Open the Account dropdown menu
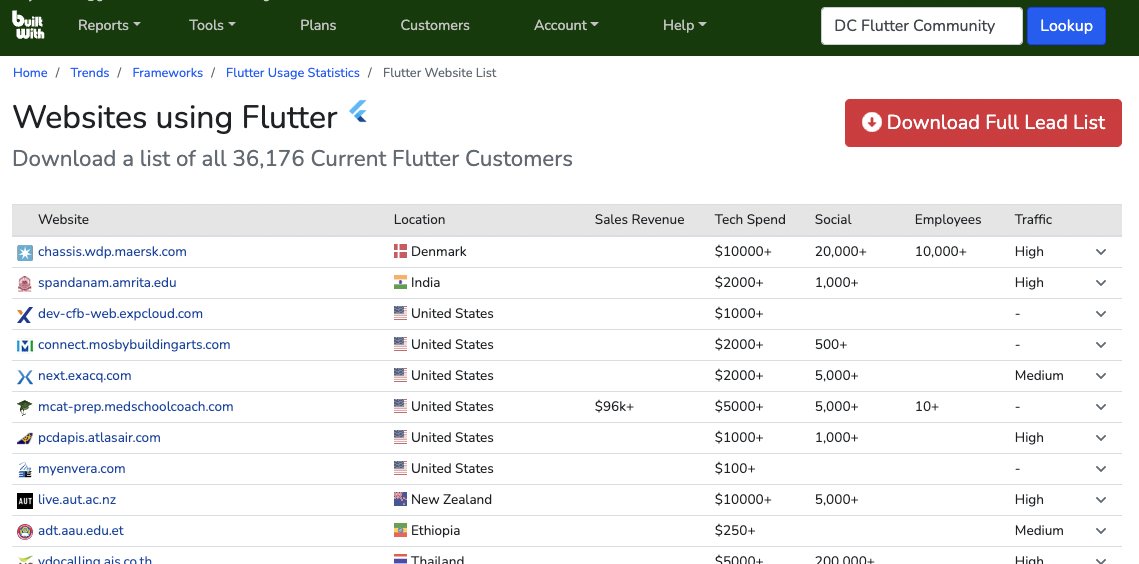Screen dimensions: 1139x564 [566, 25]
